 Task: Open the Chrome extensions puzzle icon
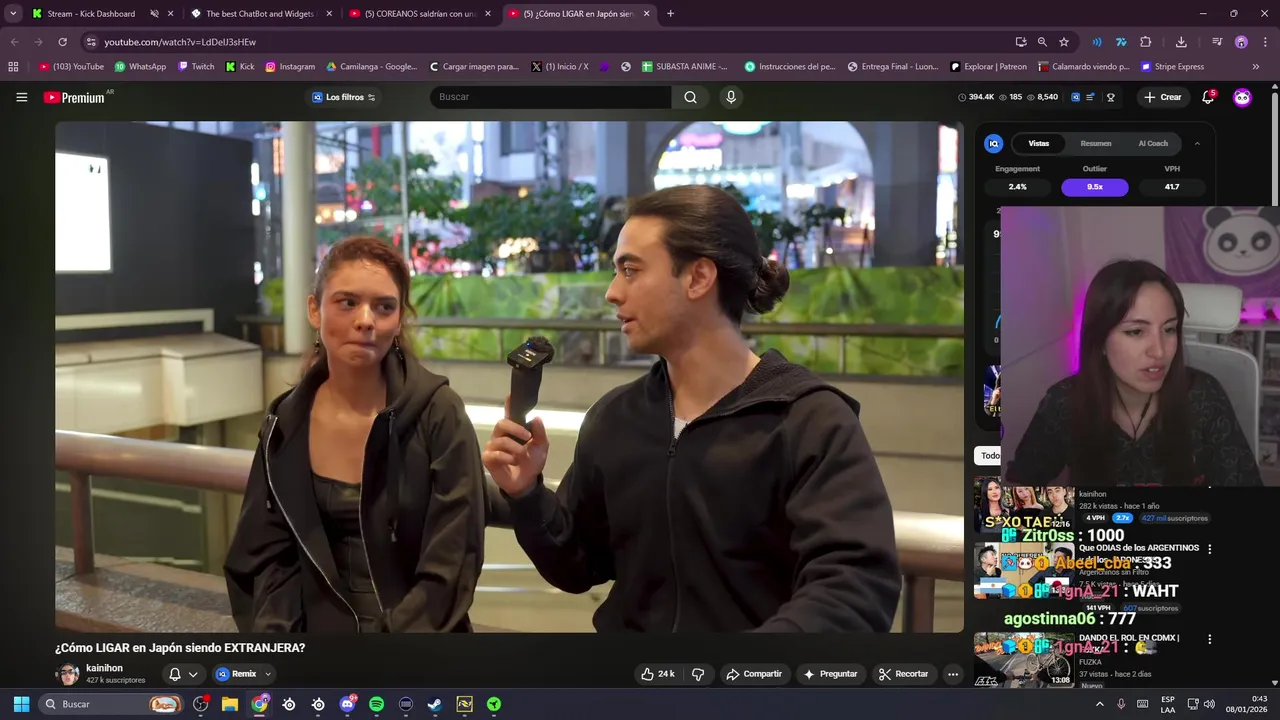1146,42
